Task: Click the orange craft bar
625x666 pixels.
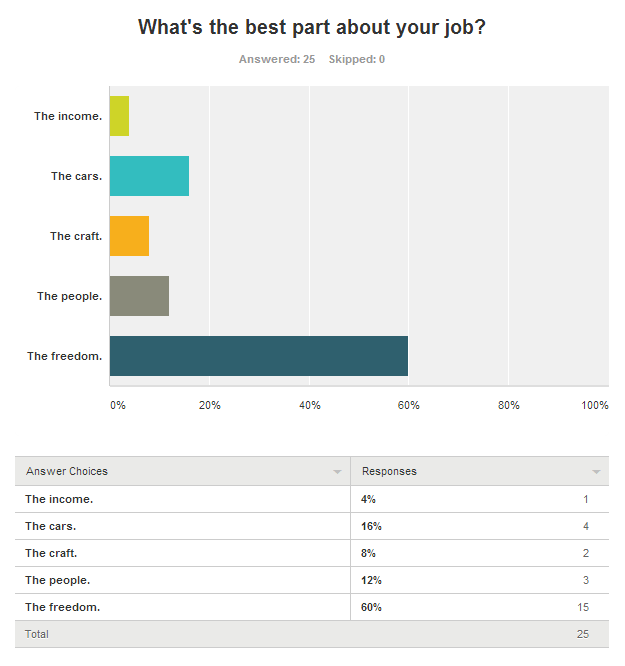Action: (129, 236)
